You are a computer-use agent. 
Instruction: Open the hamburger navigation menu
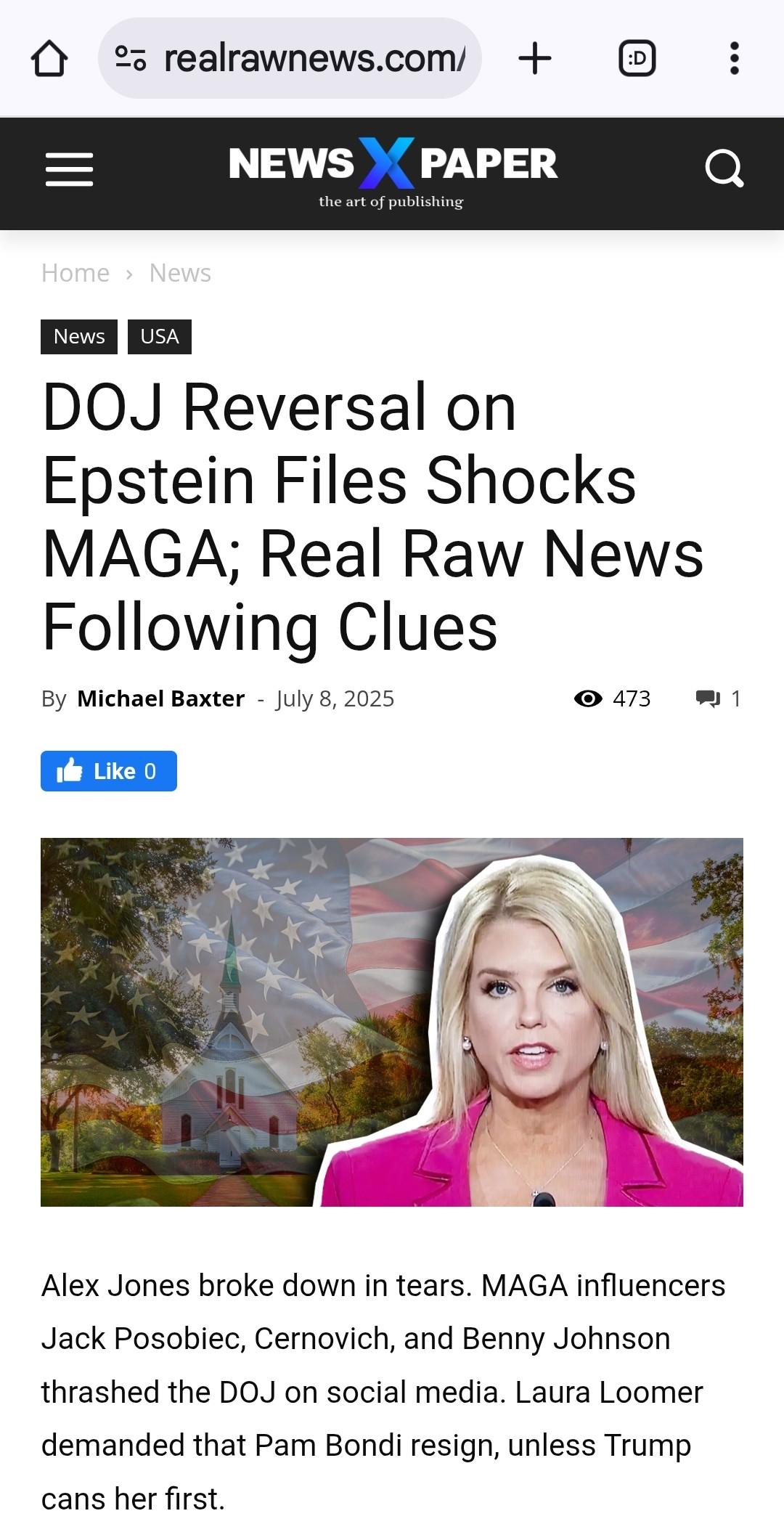pos(69,169)
